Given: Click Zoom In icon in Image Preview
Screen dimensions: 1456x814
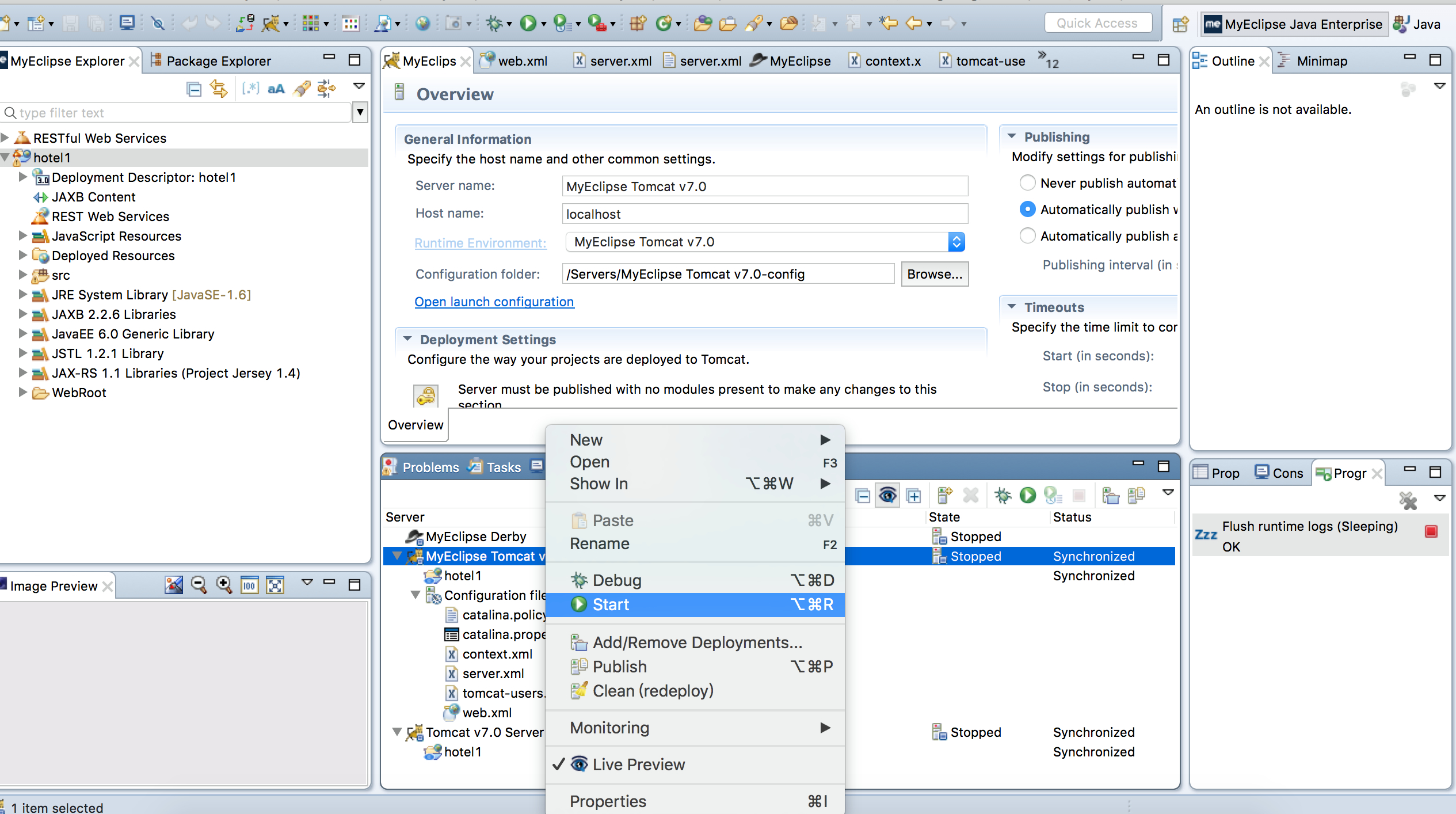Looking at the screenshot, I should point(224,585).
